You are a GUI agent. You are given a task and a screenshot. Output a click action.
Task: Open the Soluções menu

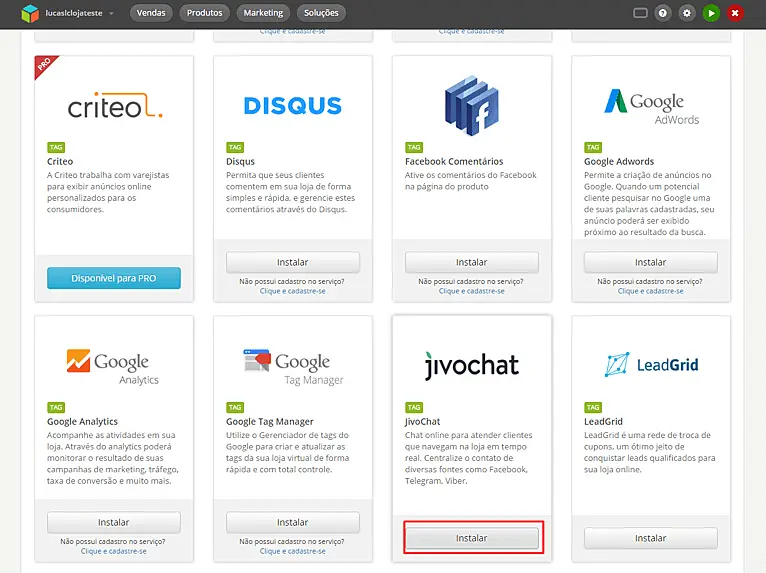321,13
